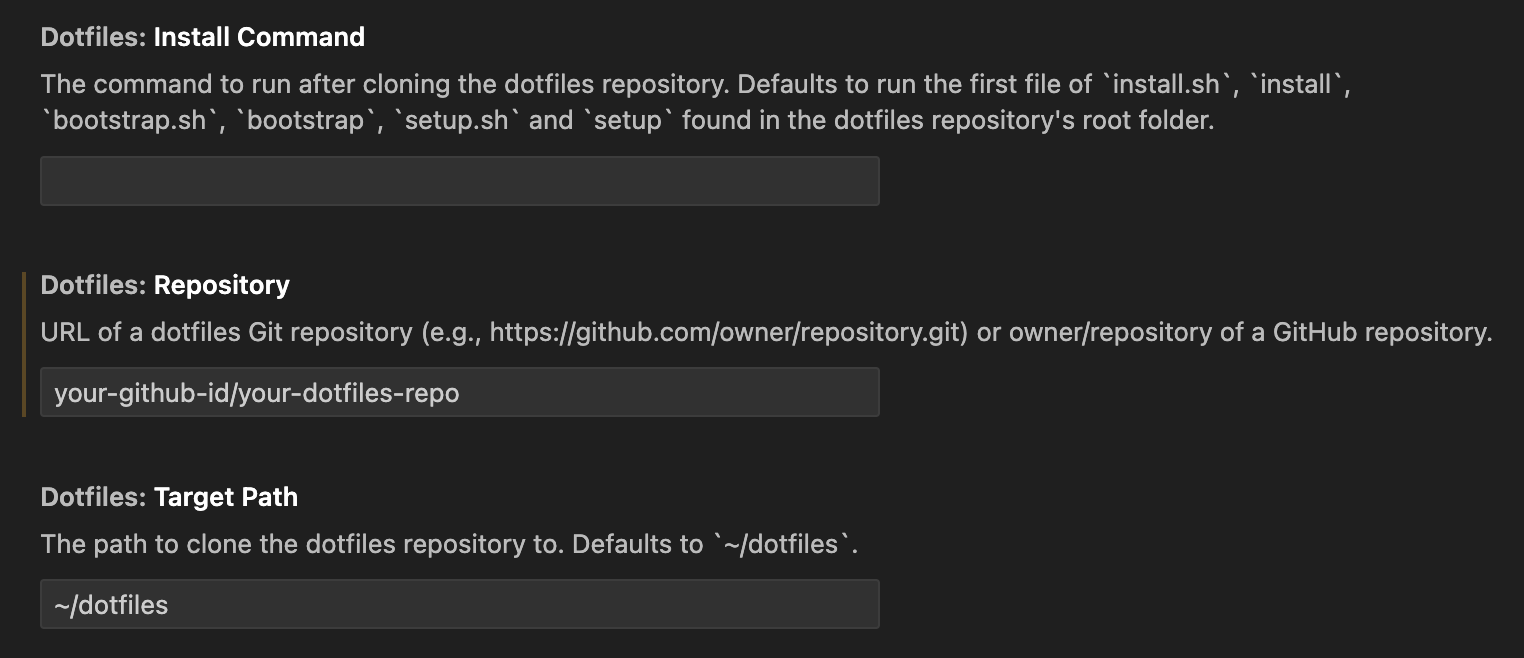Click the Dotfiles: Repository heading
1524x658 pixels.
click(x=164, y=285)
